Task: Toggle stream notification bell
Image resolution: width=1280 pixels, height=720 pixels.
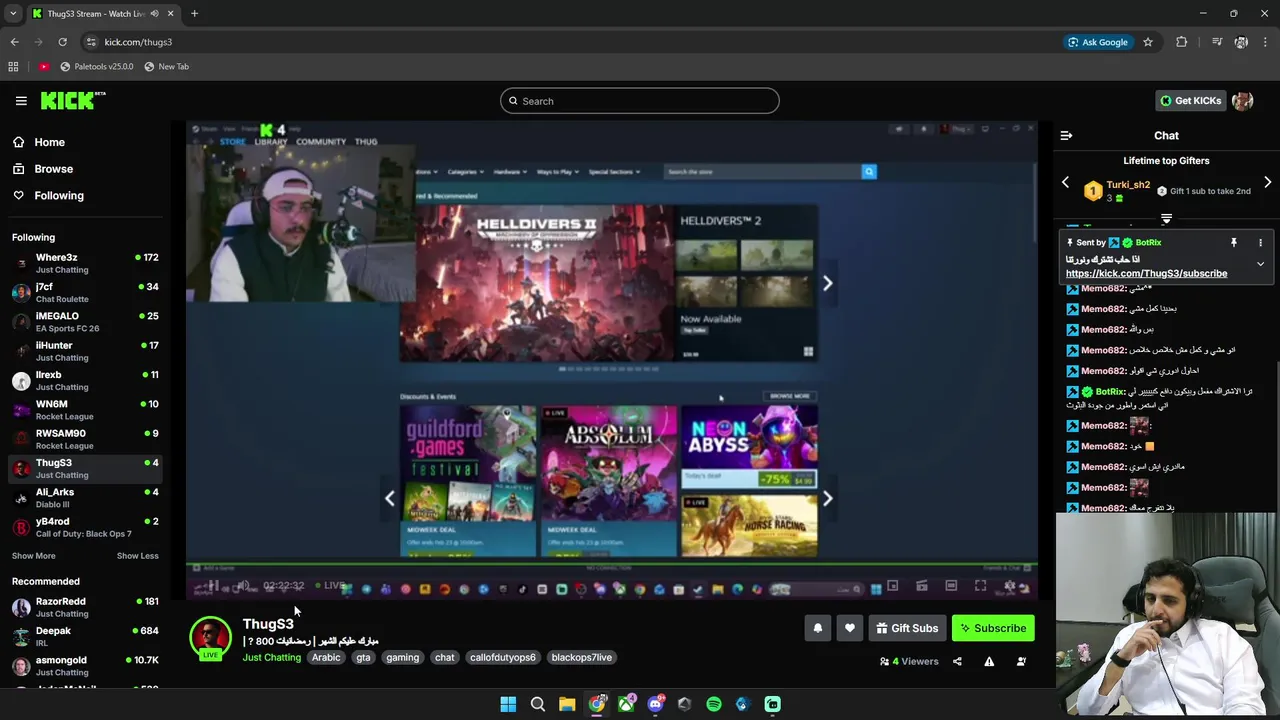Action: tap(817, 628)
